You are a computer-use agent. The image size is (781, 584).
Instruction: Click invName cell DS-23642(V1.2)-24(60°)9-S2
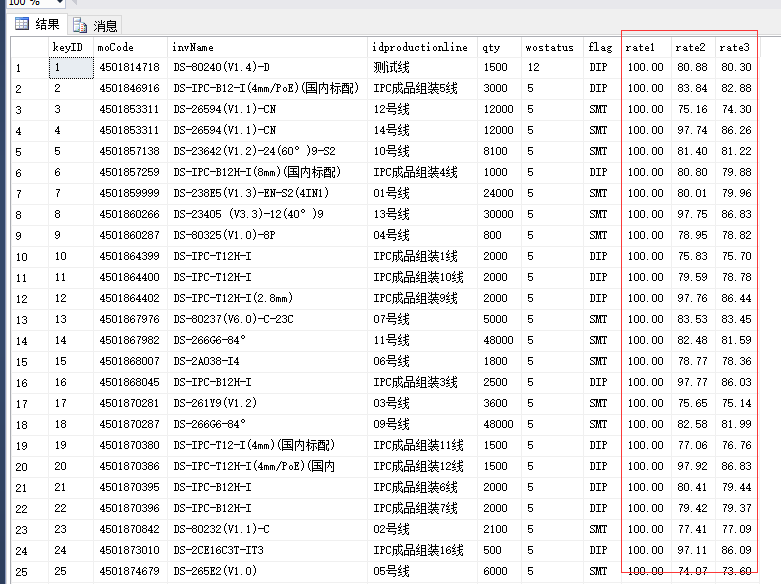267,151
